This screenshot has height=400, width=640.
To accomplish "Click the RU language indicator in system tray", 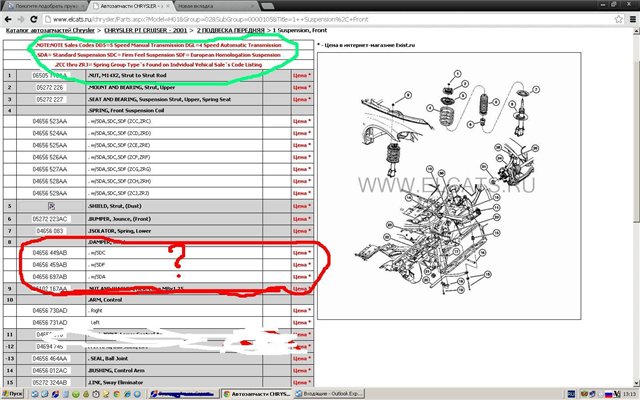I will click(571, 394).
